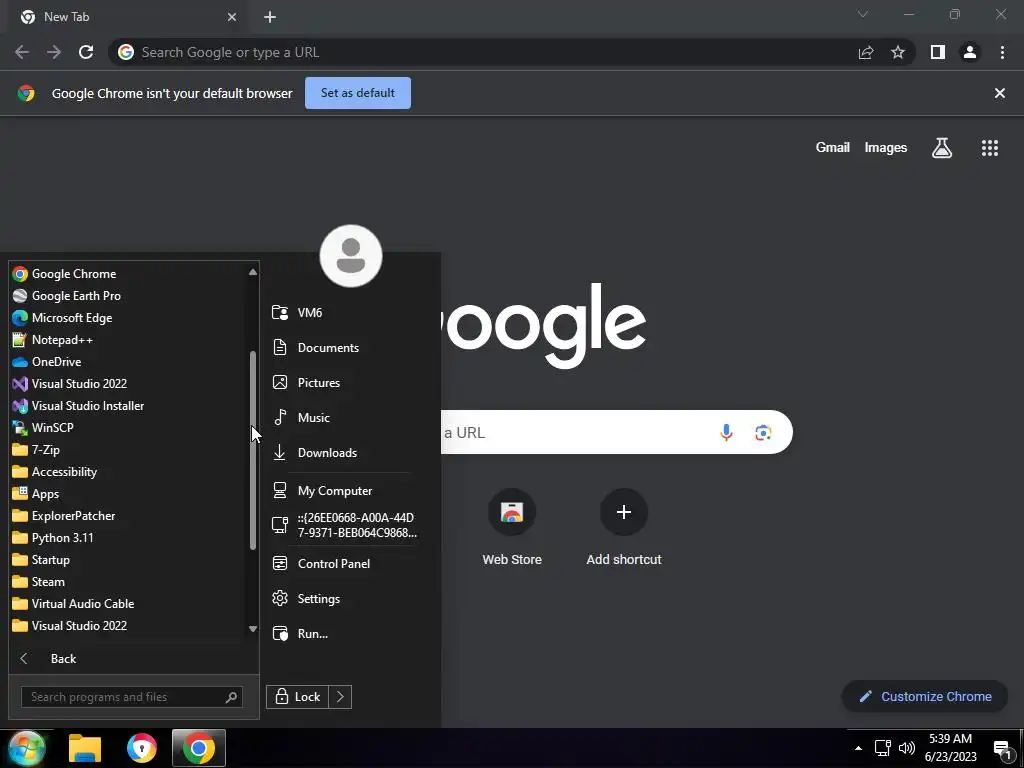
Task: Click the volume icon in system tray
Action: [906, 748]
